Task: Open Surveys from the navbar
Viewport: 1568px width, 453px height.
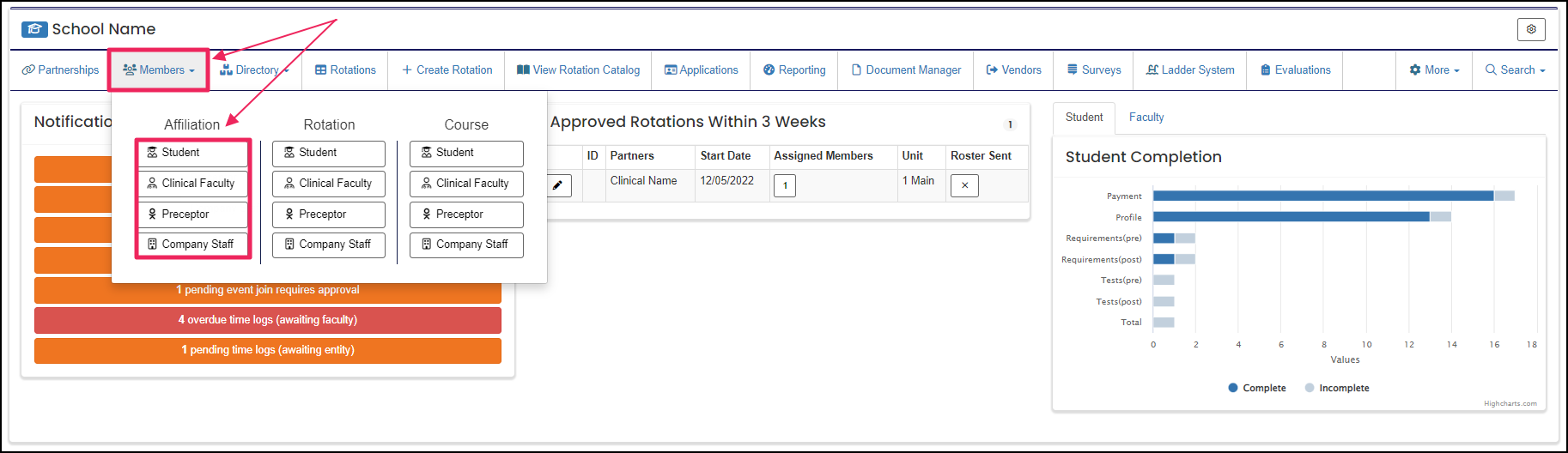Action: click(x=1094, y=70)
